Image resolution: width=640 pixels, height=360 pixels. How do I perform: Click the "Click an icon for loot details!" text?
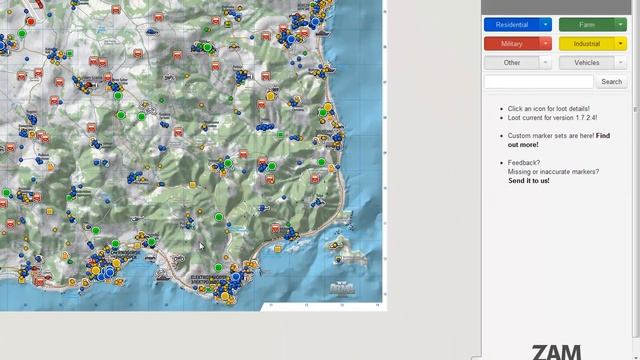click(x=549, y=109)
